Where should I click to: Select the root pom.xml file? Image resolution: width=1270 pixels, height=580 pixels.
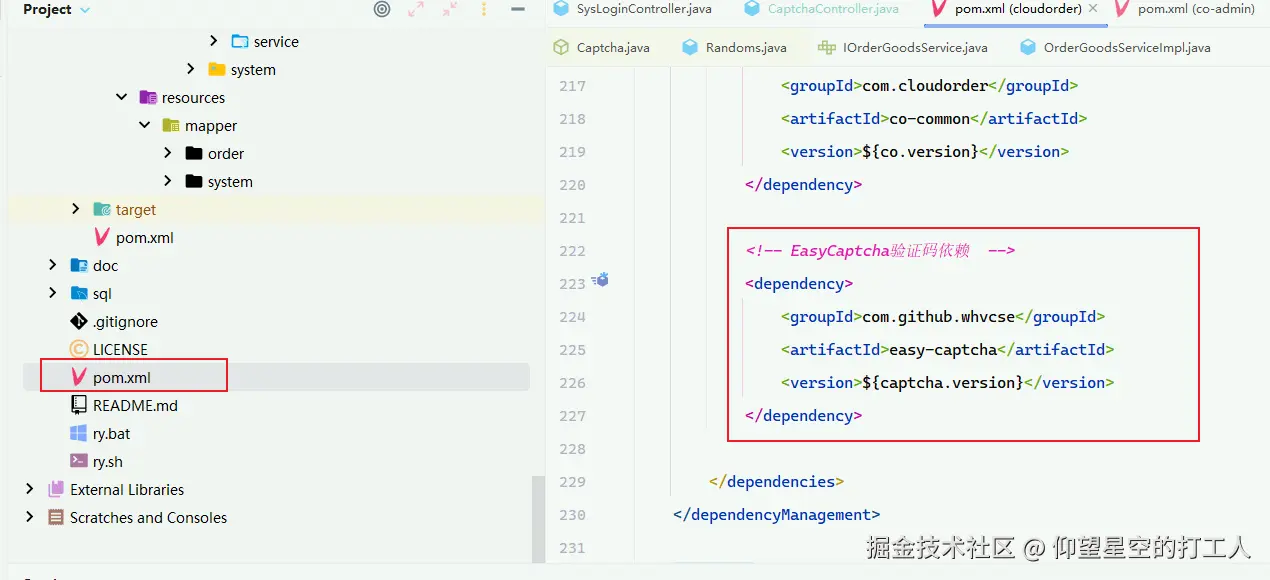tap(122, 377)
